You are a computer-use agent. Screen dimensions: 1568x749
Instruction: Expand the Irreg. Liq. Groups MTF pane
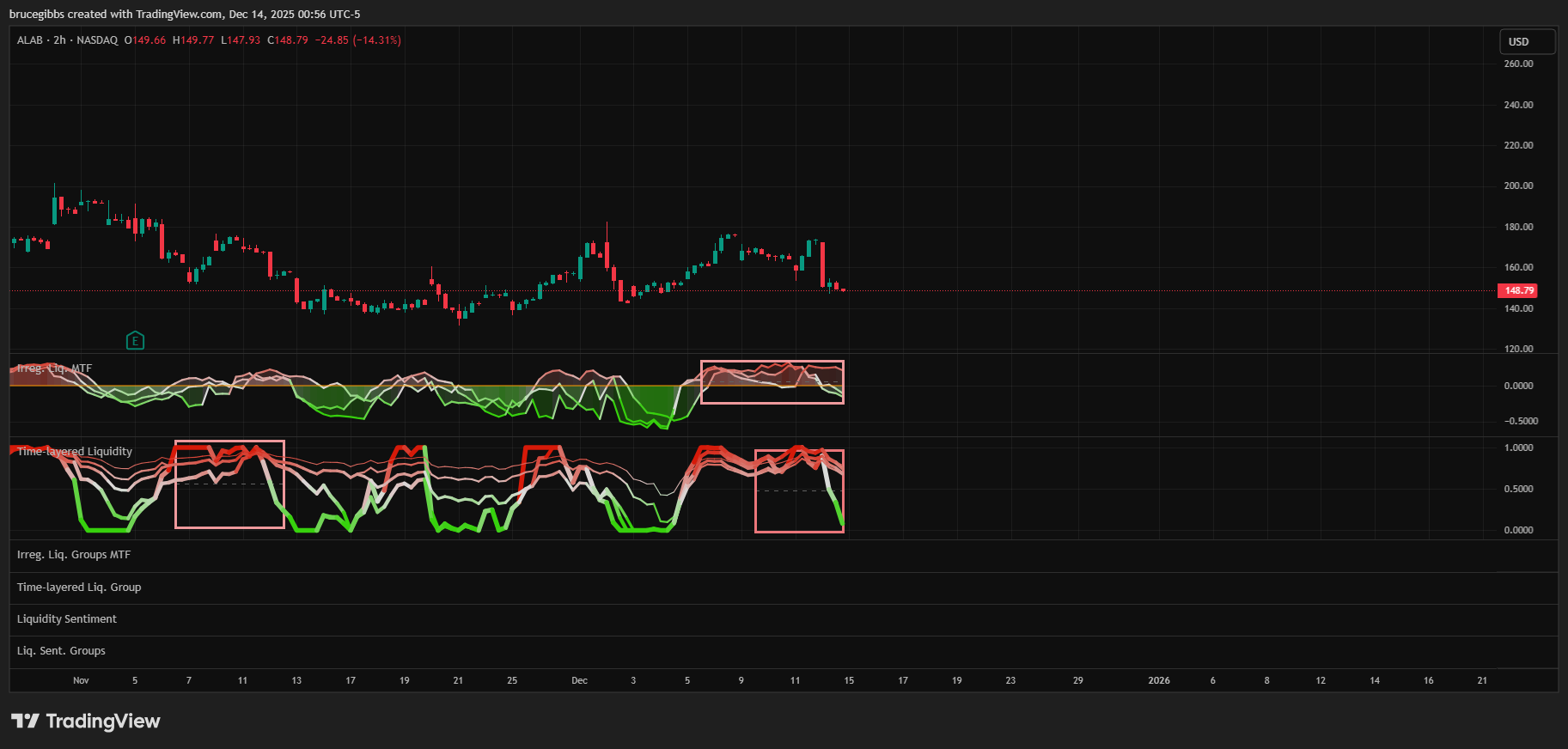(74, 555)
